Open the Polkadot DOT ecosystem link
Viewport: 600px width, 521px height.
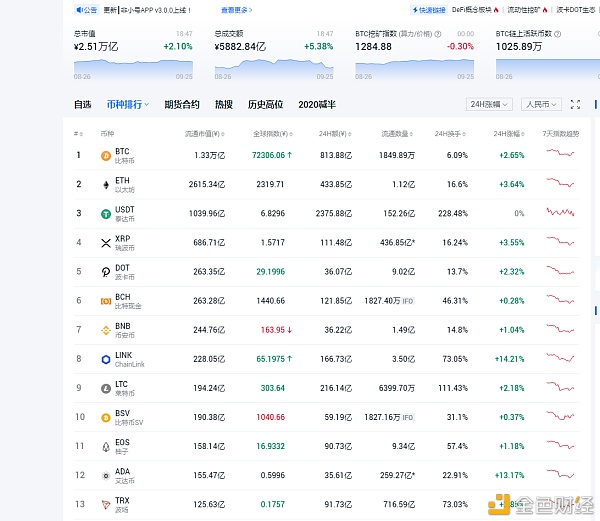576,10
